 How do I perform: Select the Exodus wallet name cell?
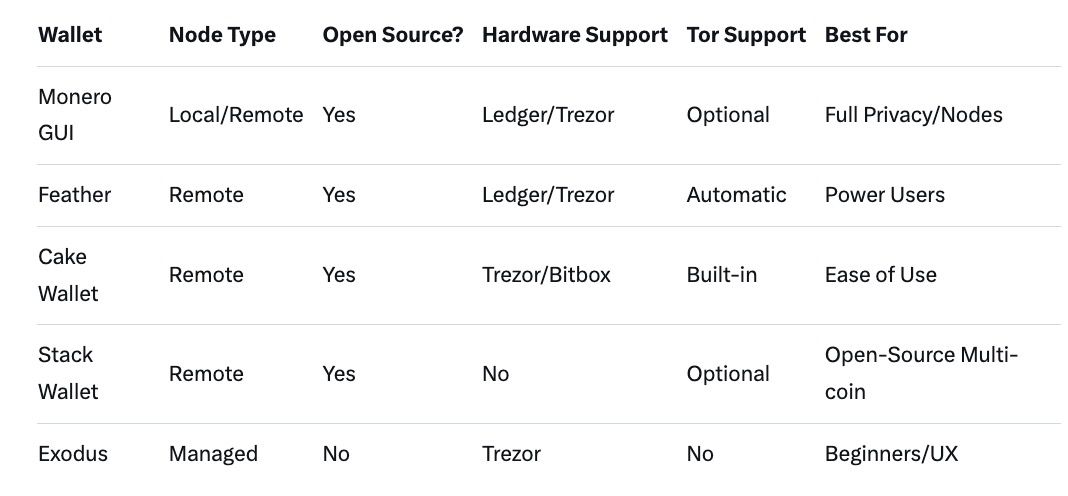[x=72, y=454]
